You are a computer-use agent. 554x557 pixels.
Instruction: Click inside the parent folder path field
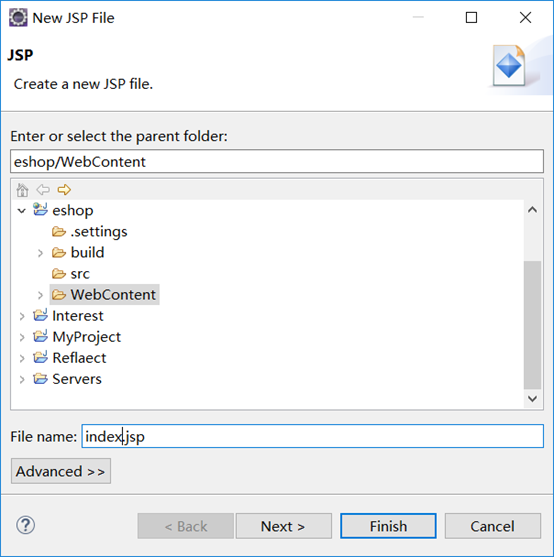277,162
